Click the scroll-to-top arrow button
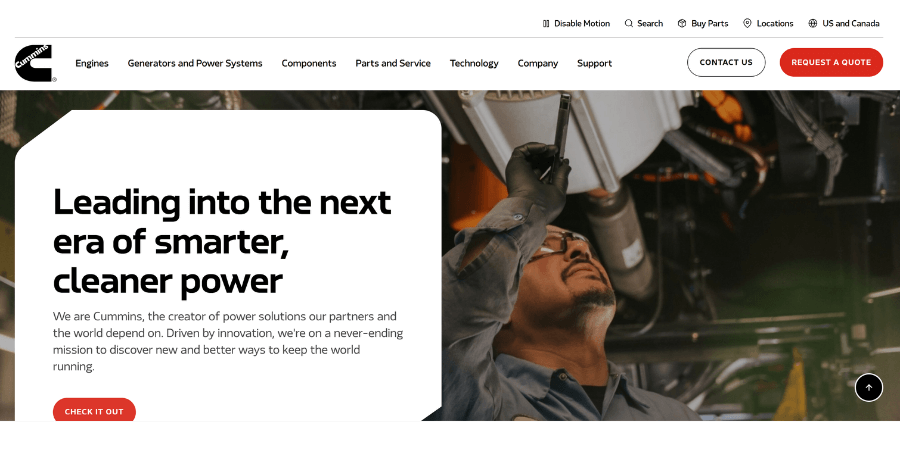The width and height of the screenshot is (900, 450). [868, 387]
